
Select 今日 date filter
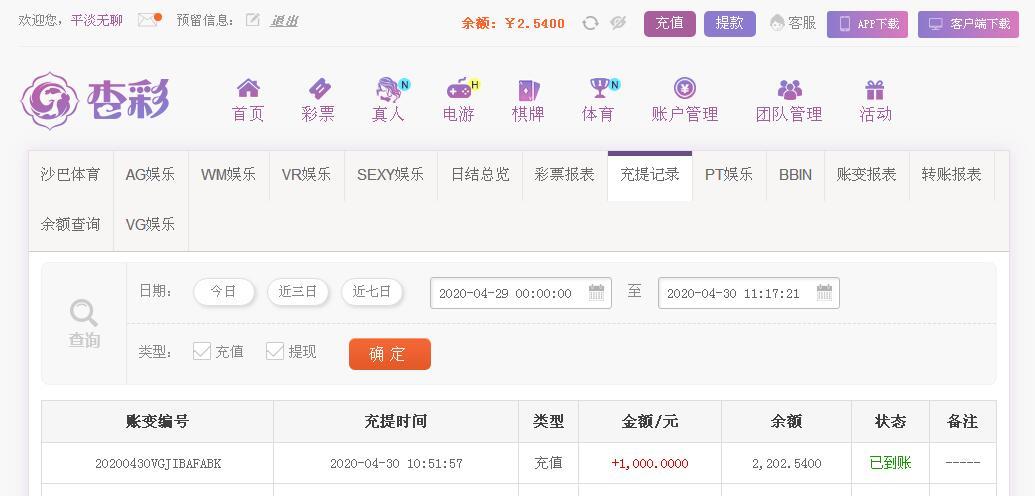(224, 292)
